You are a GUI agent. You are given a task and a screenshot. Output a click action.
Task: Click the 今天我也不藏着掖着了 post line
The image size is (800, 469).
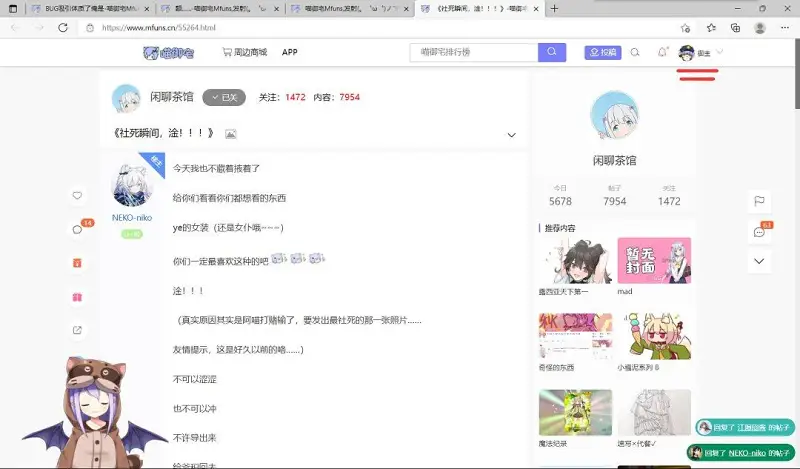pos(216,168)
